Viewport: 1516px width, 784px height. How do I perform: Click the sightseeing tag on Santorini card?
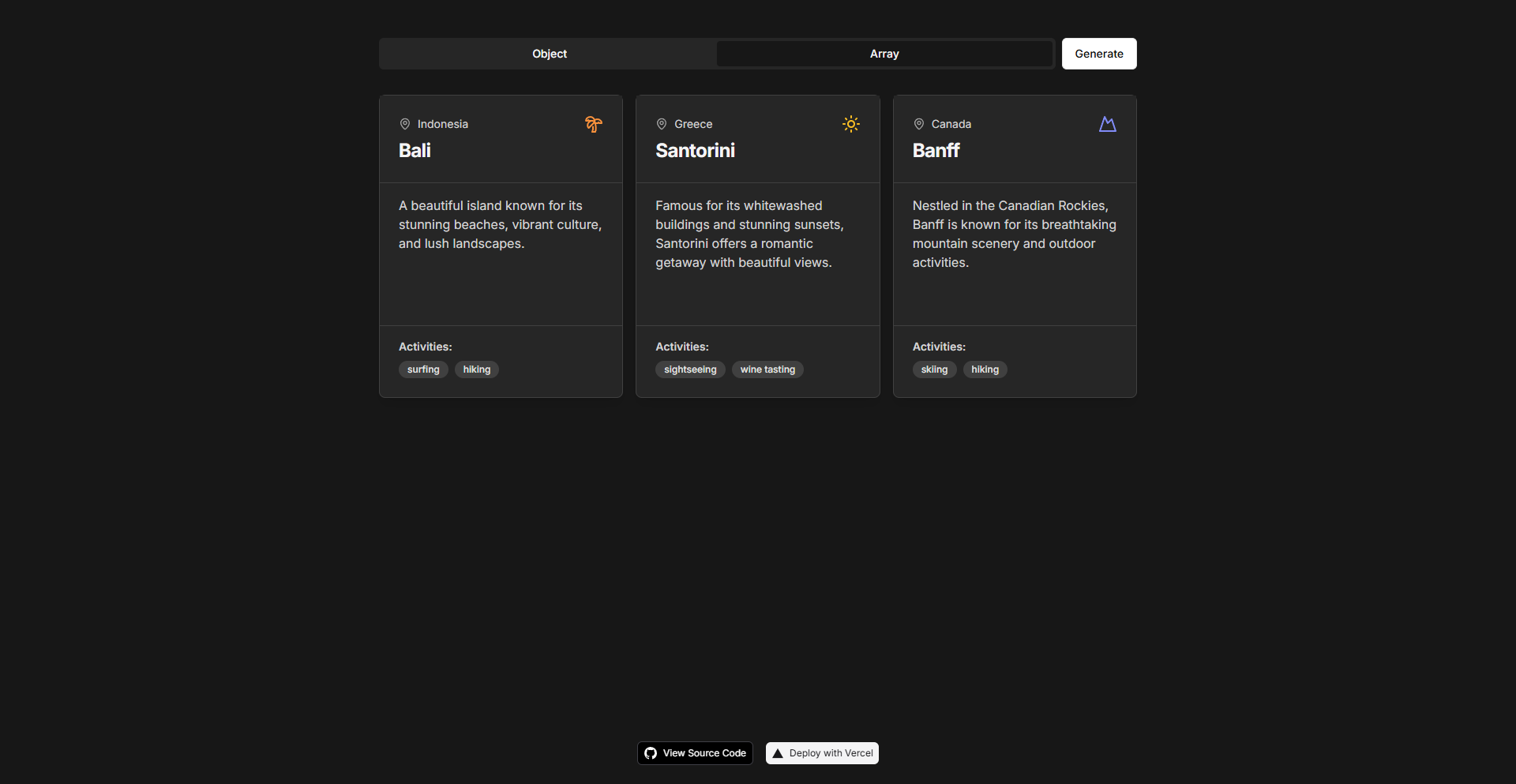tap(690, 369)
